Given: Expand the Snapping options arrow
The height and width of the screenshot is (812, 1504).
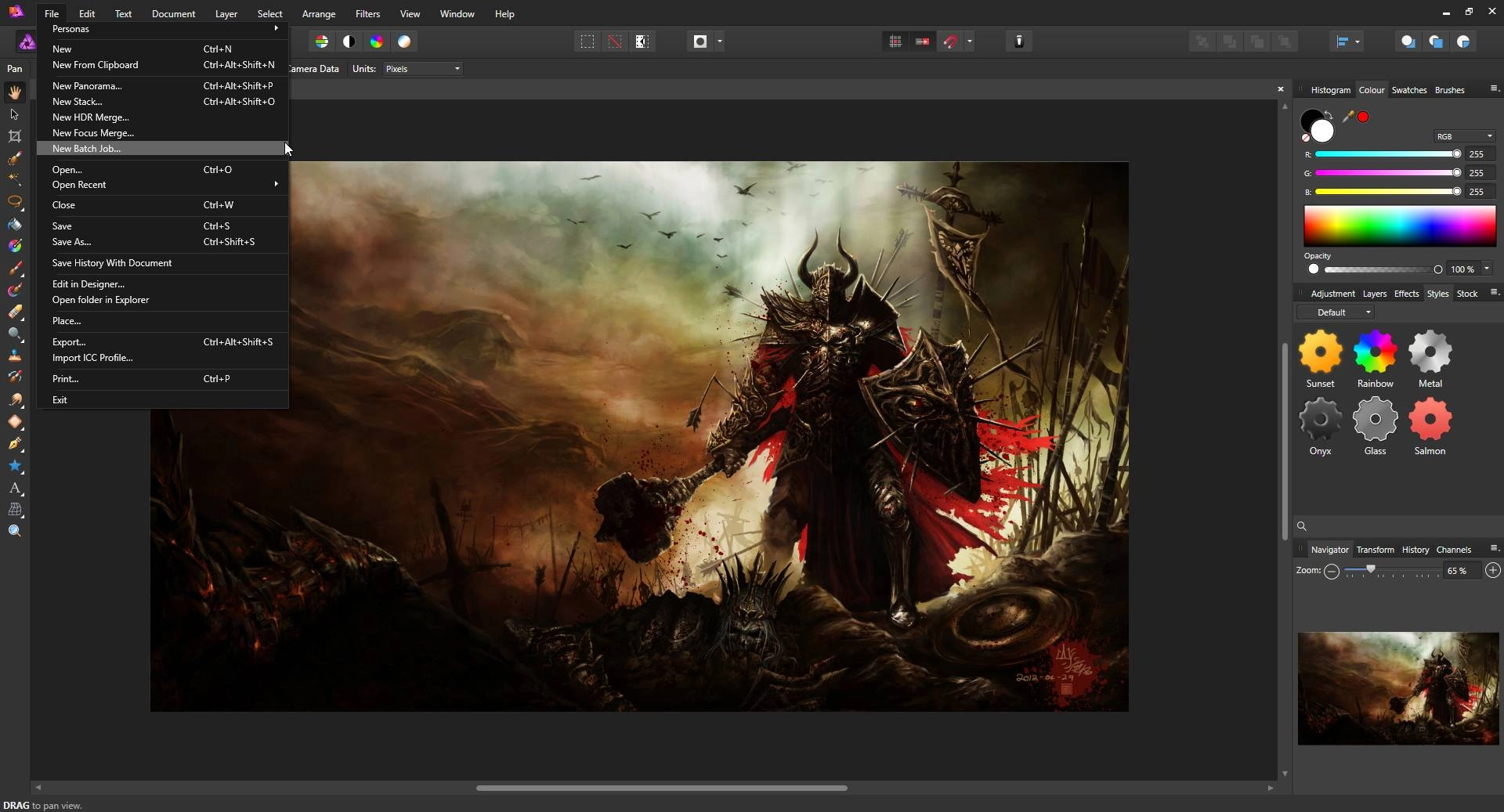Looking at the screenshot, I should 970,42.
